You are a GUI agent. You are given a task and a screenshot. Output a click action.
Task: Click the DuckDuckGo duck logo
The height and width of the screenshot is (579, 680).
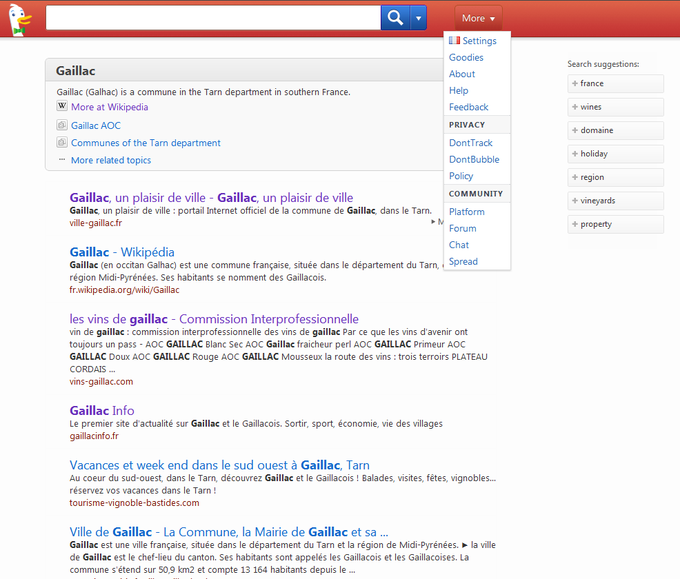coord(20,20)
